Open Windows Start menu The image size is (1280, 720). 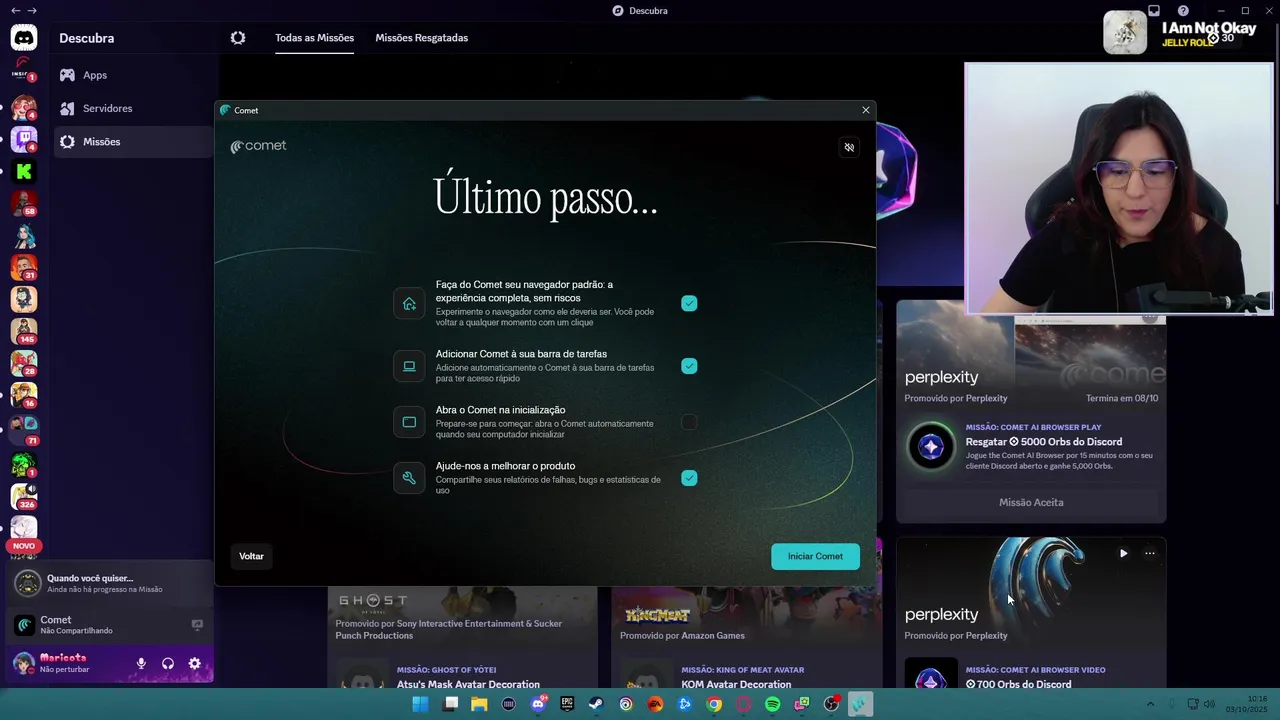pyautogui.click(x=420, y=704)
